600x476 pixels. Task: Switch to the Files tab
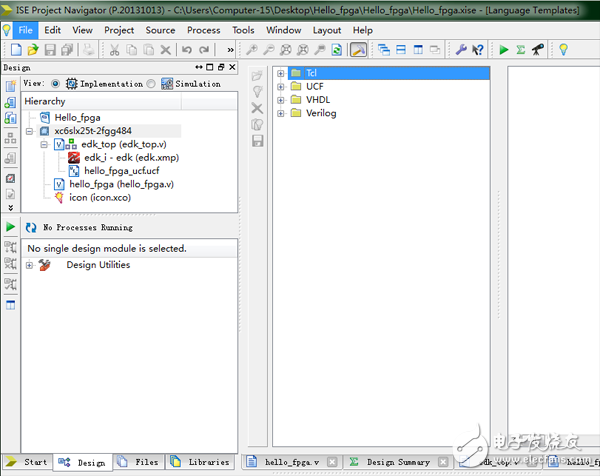tap(138, 463)
